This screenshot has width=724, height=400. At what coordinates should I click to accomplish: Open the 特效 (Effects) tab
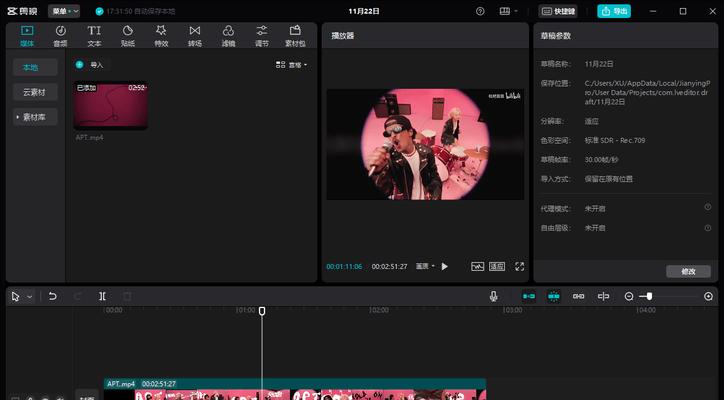[x=161, y=36]
